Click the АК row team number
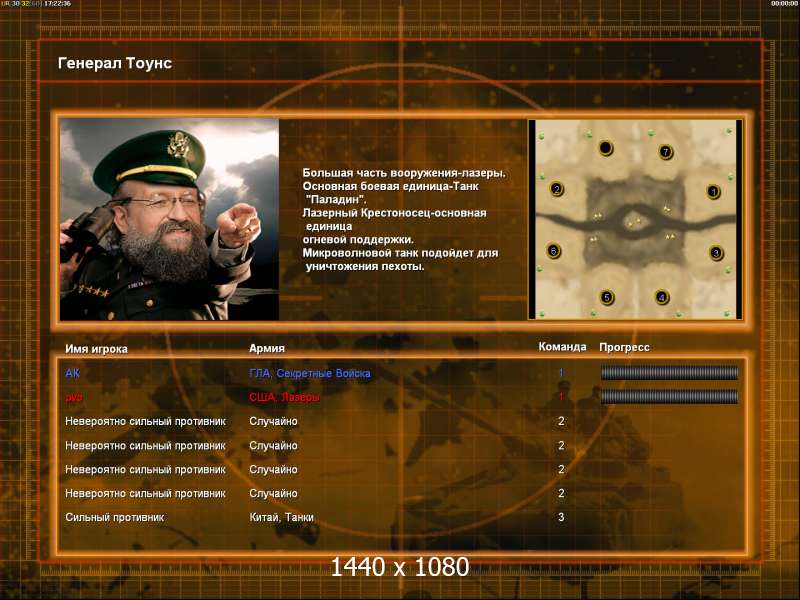The image size is (800, 600). (x=561, y=373)
